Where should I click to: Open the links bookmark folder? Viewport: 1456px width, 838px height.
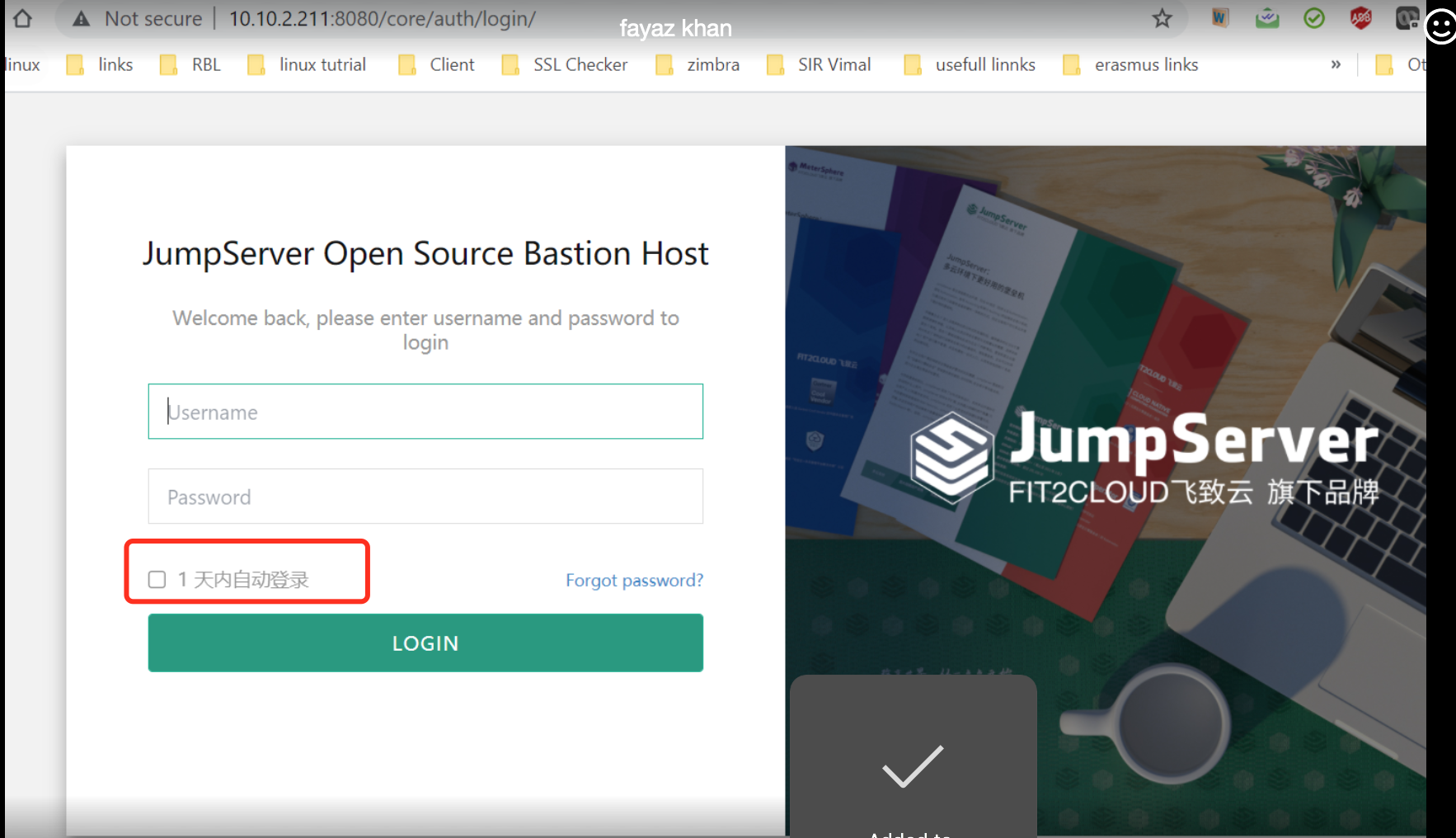[x=100, y=64]
